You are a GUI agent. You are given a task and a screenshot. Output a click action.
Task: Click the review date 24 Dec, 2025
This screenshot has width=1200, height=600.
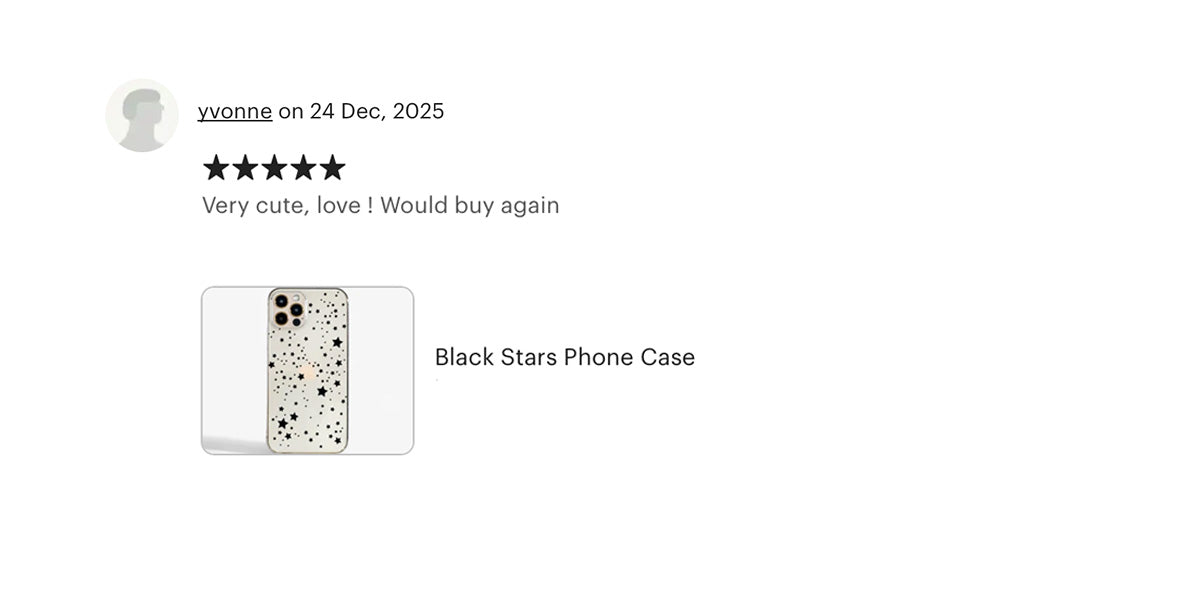[376, 111]
